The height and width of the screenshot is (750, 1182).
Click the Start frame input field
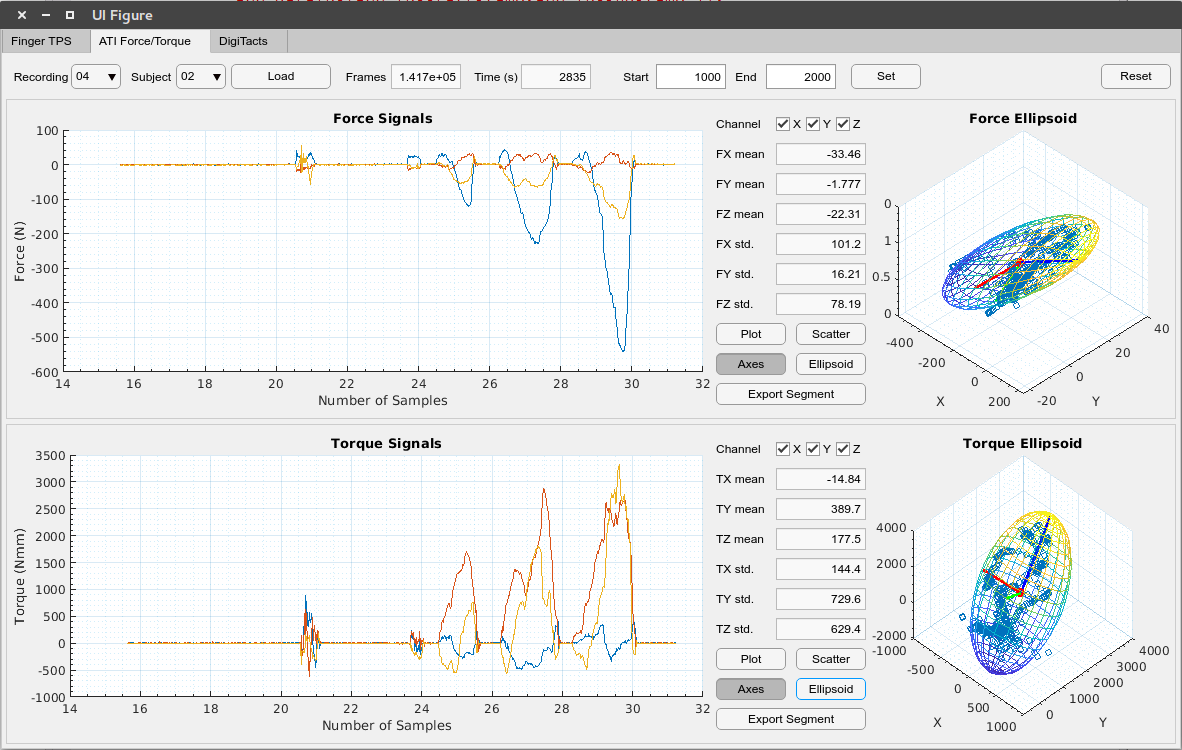click(x=690, y=76)
